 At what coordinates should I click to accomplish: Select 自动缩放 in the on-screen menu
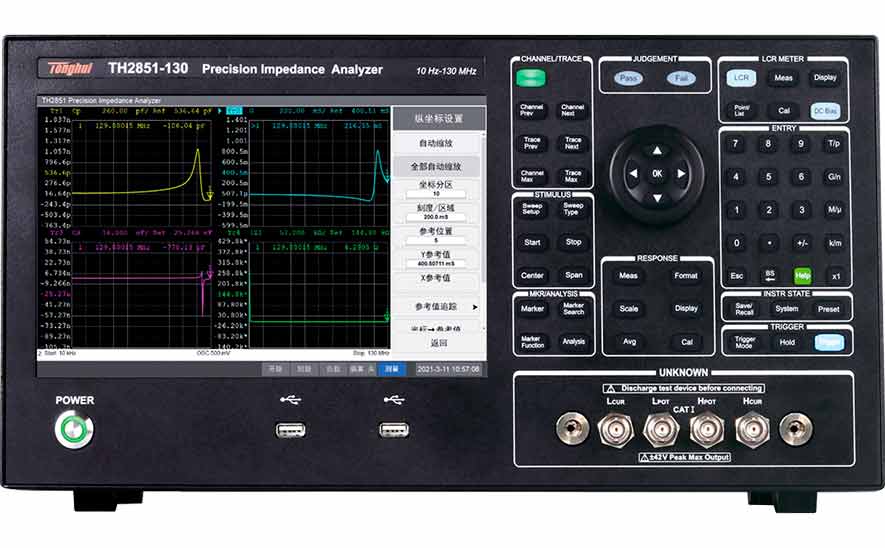pos(436,143)
